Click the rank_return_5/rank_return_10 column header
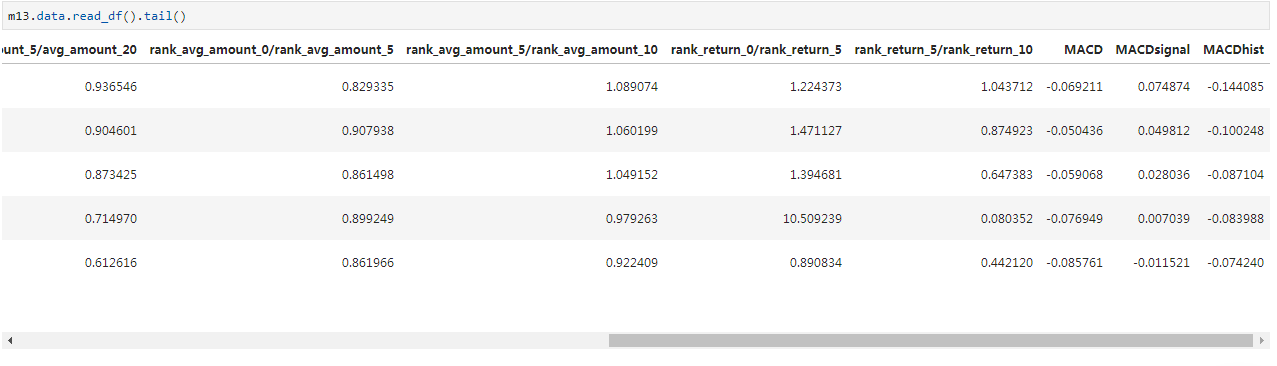The image size is (1277, 366). click(944, 49)
